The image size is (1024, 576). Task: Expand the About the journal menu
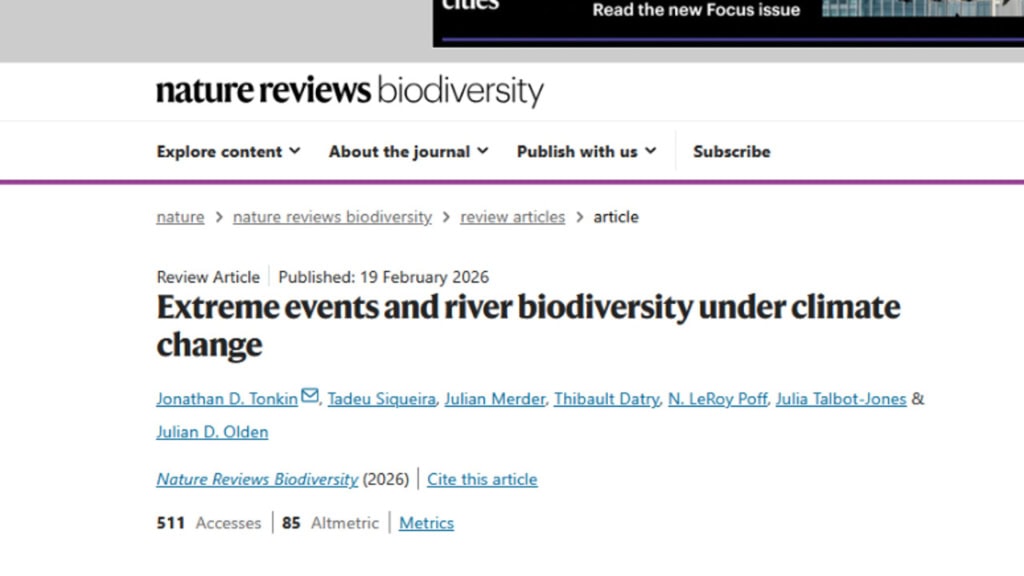(408, 152)
